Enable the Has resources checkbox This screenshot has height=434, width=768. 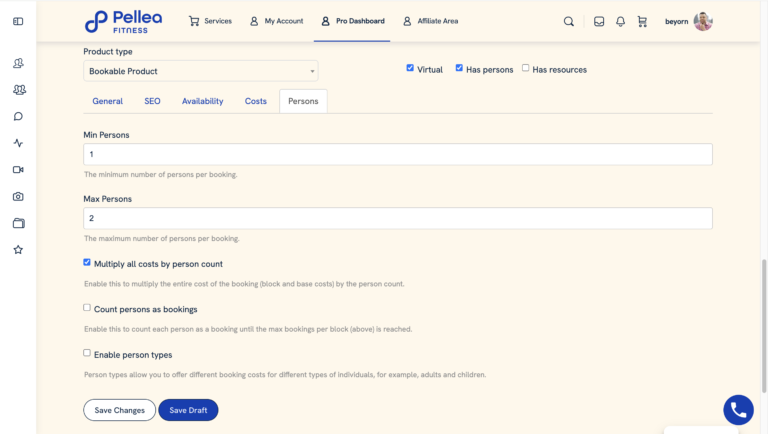click(526, 68)
